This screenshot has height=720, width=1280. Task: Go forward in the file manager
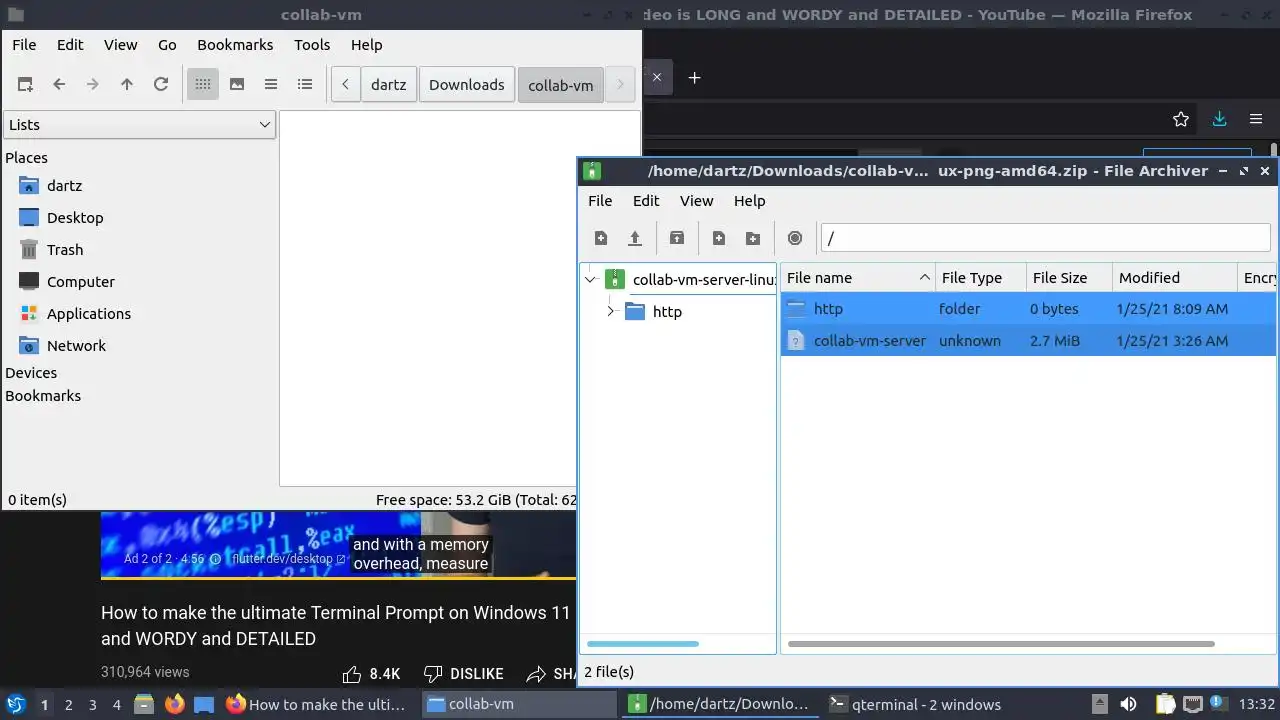click(93, 85)
